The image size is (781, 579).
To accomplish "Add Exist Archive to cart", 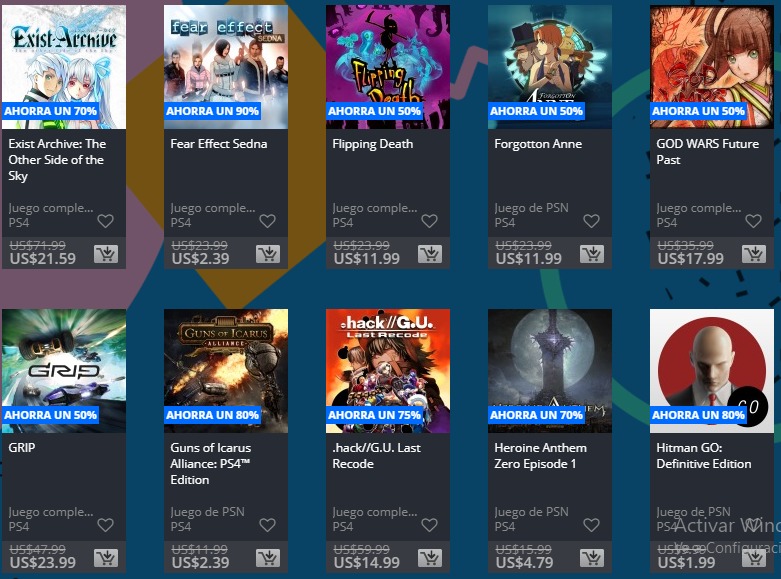I will coord(106,254).
